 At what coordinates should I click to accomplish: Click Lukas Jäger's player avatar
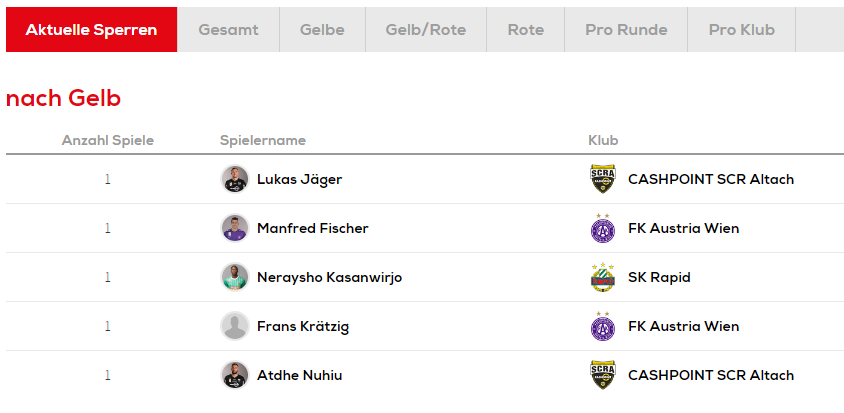[234, 179]
